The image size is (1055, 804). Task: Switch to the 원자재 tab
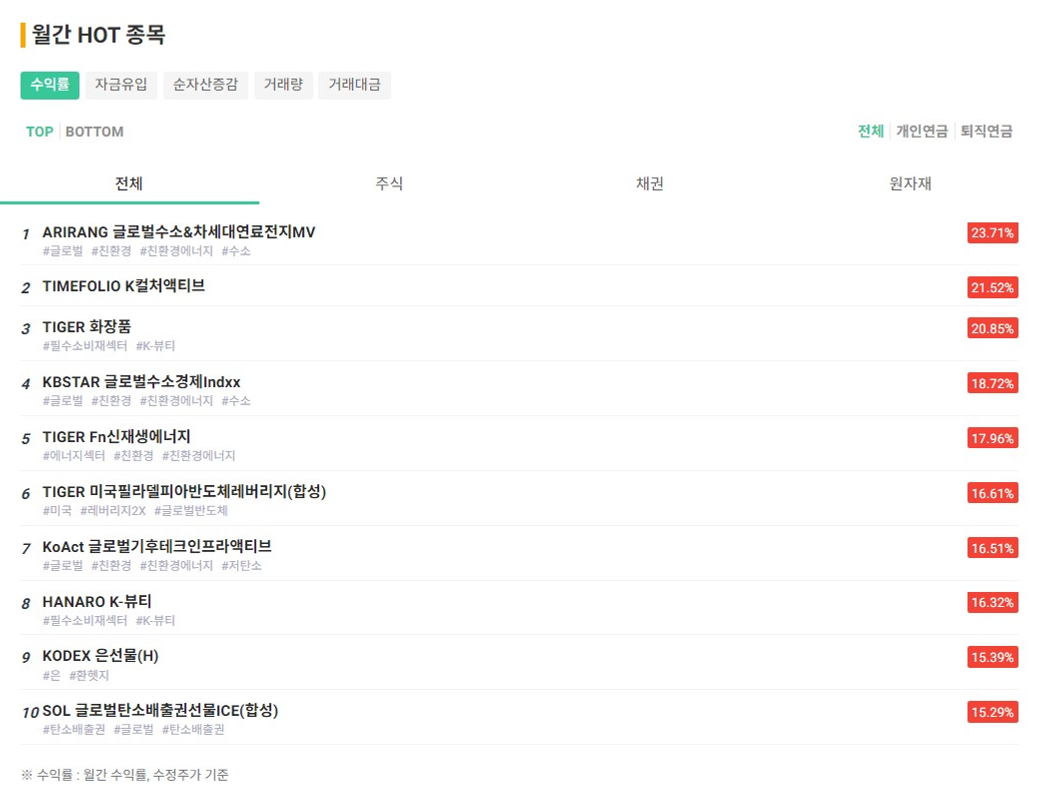click(x=910, y=184)
